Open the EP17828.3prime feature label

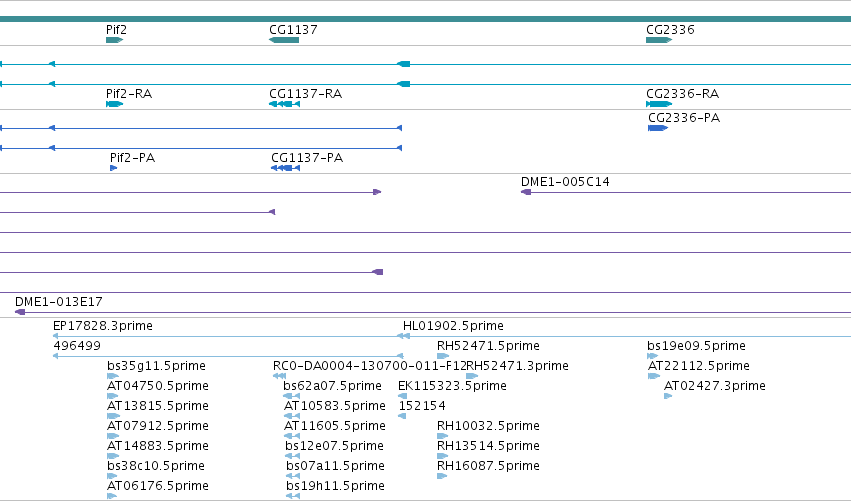click(103, 326)
